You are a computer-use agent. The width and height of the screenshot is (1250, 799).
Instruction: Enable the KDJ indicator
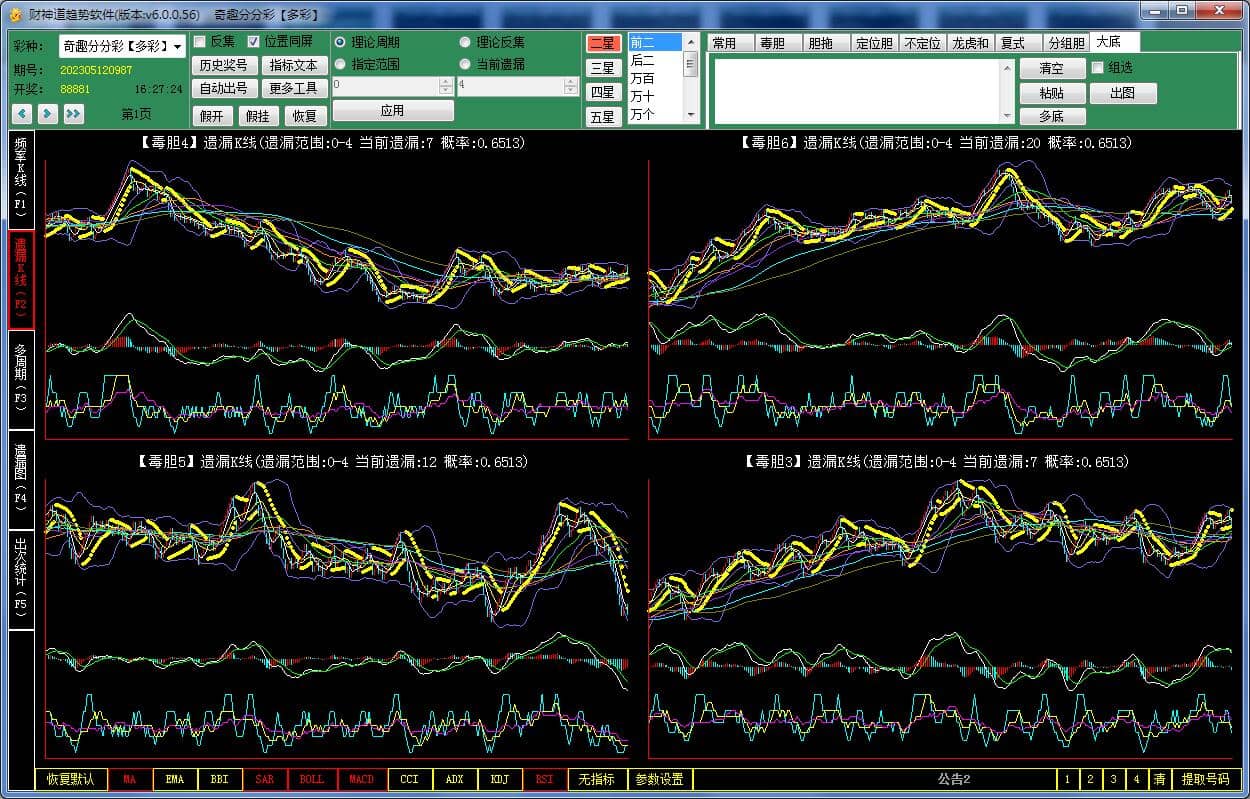point(499,779)
